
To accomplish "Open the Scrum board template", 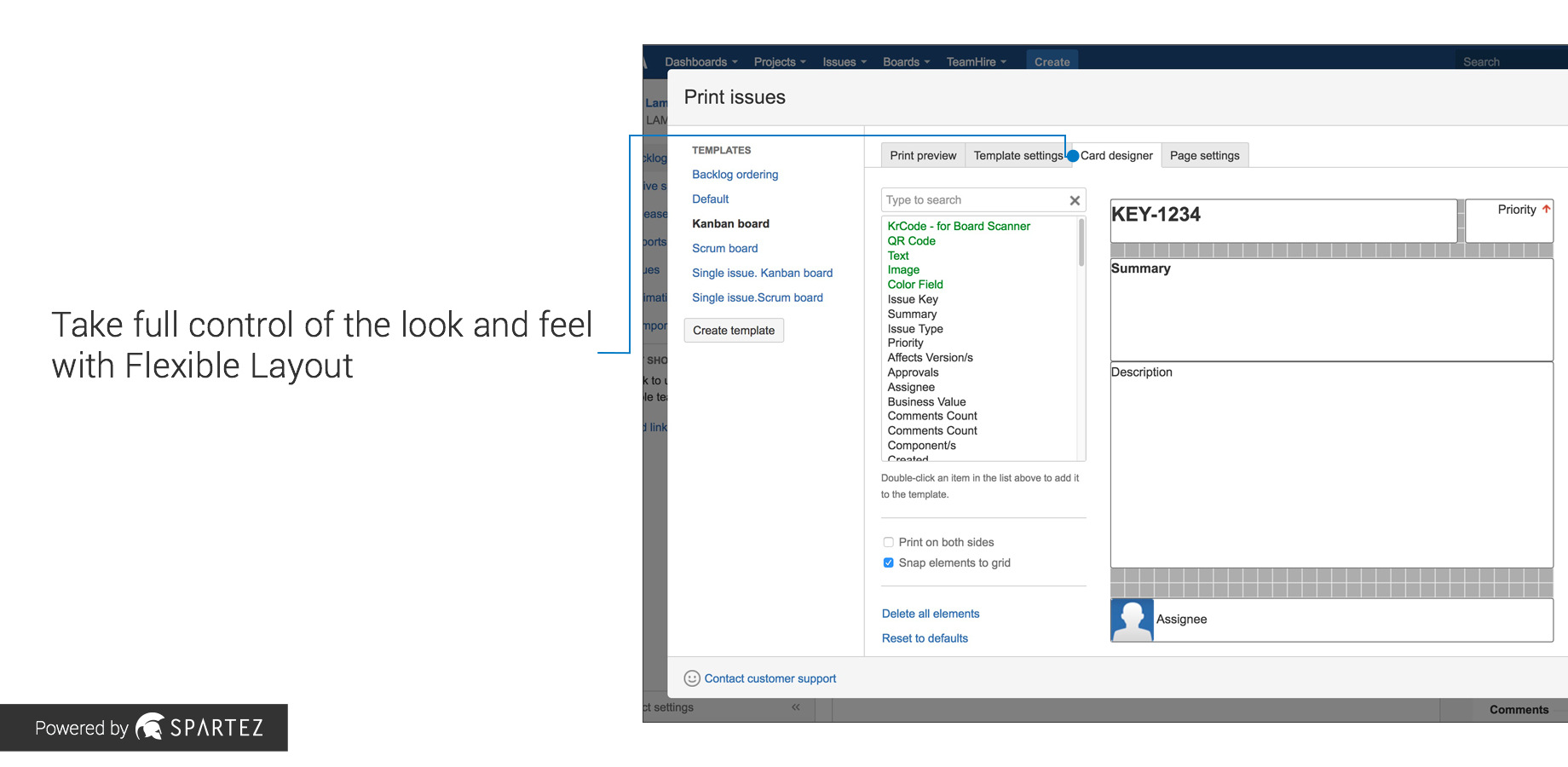I will click(724, 249).
